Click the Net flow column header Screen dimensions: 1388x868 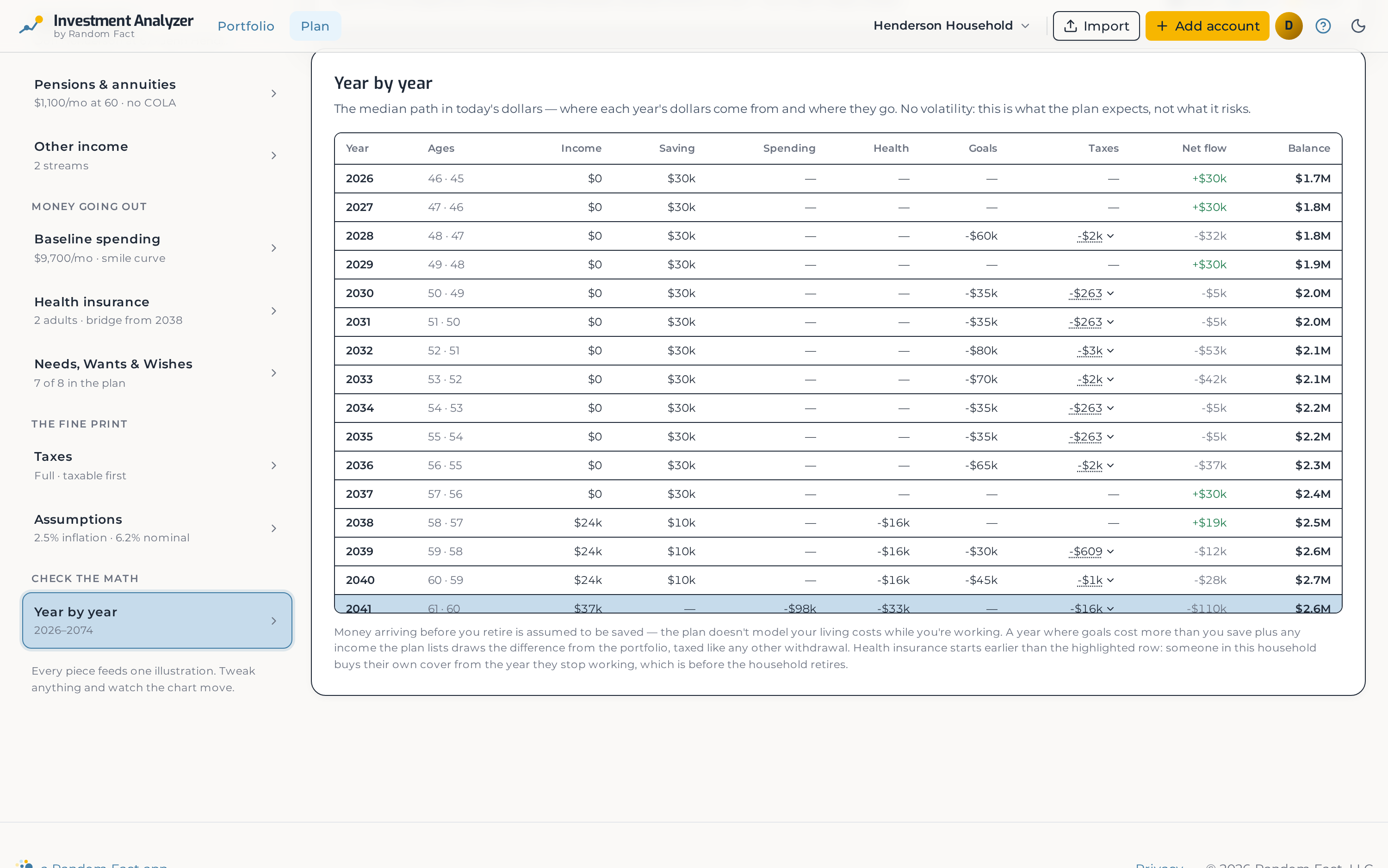pyautogui.click(x=1204, y=148)
